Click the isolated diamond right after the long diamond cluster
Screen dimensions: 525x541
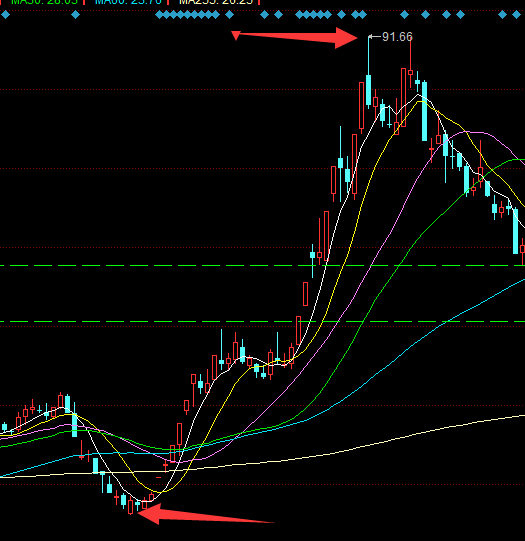[229, 14]
